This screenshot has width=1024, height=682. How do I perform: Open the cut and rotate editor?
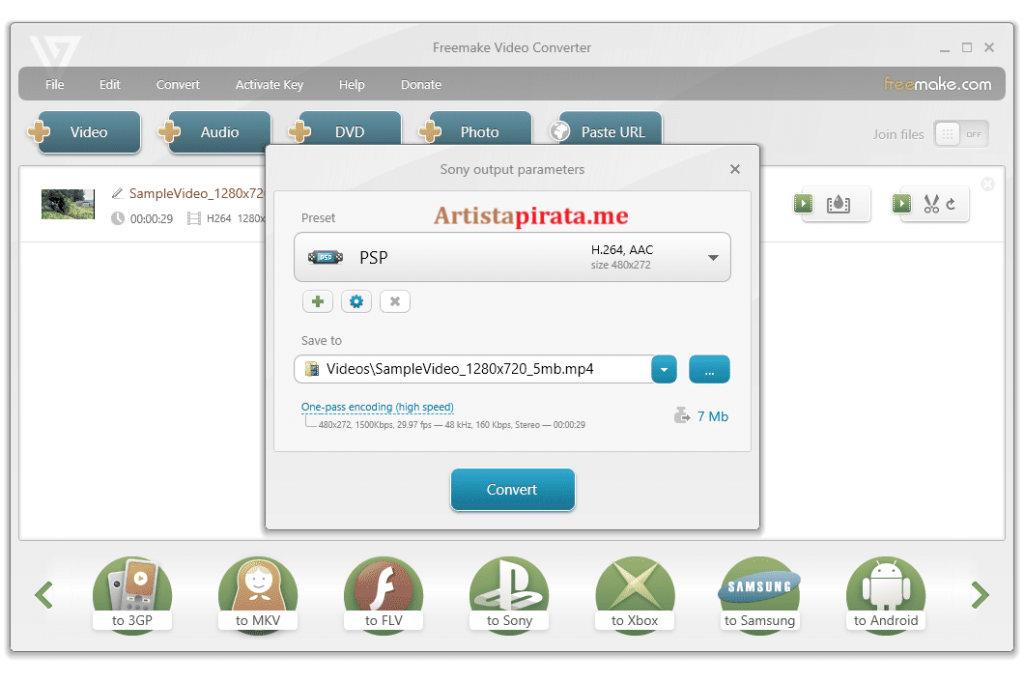tap(930, 204)
